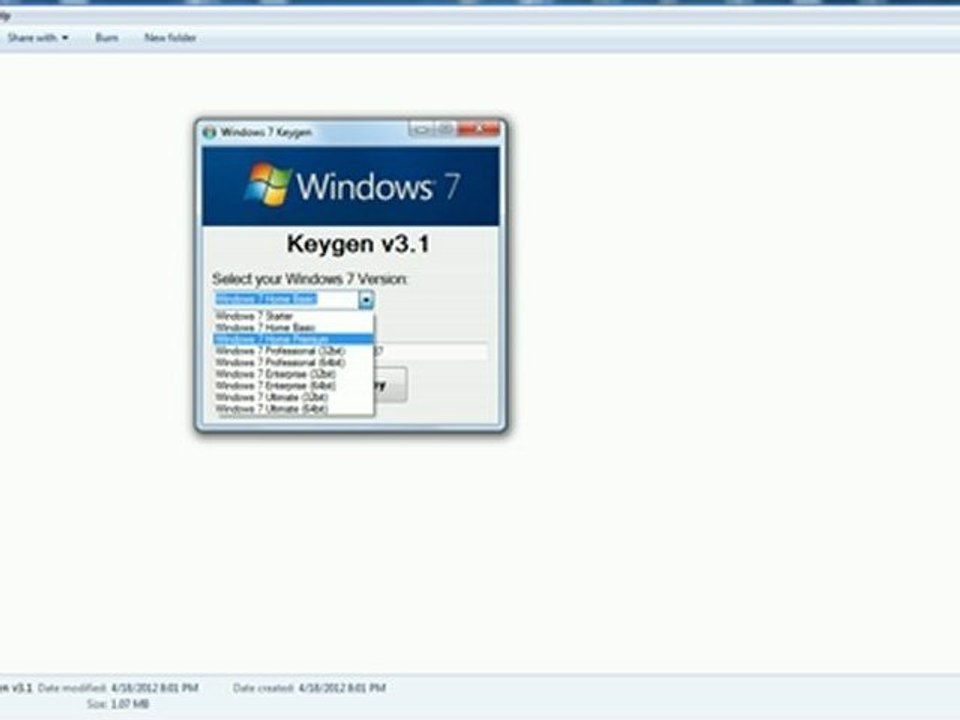The image size is (960, 720).
Task: Click the Size 1.07 MB detail
Action: [x=118, y=704]
